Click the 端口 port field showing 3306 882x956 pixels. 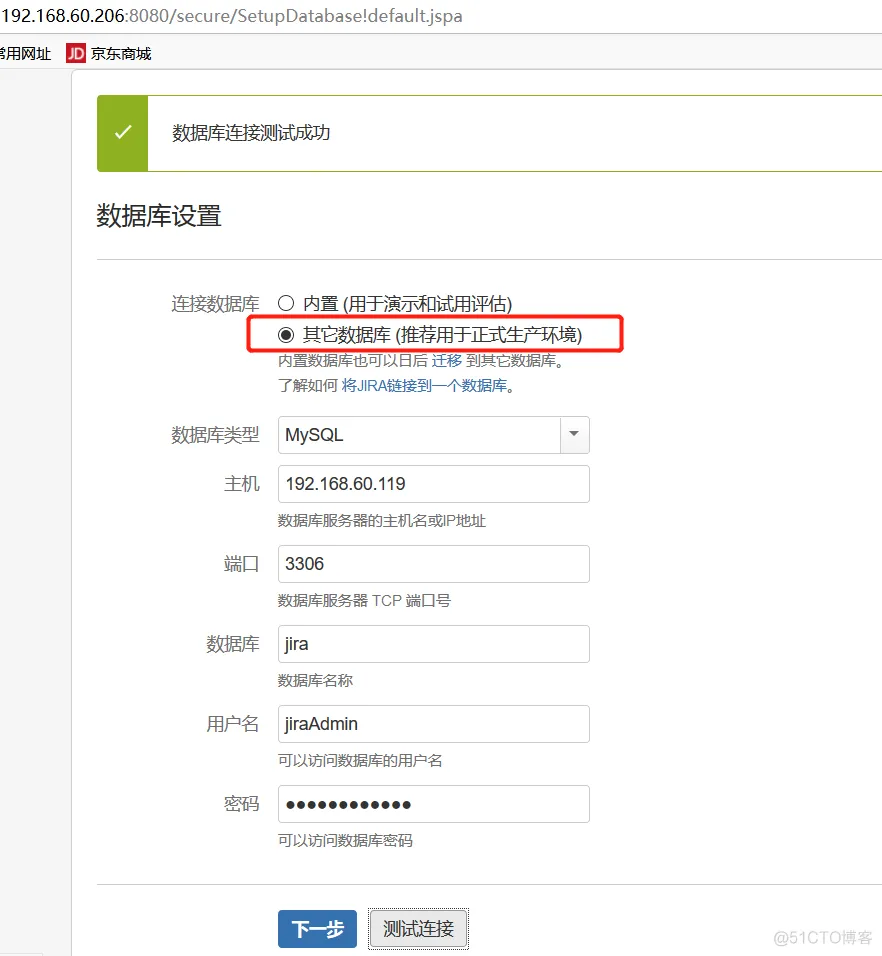point(433,564)
